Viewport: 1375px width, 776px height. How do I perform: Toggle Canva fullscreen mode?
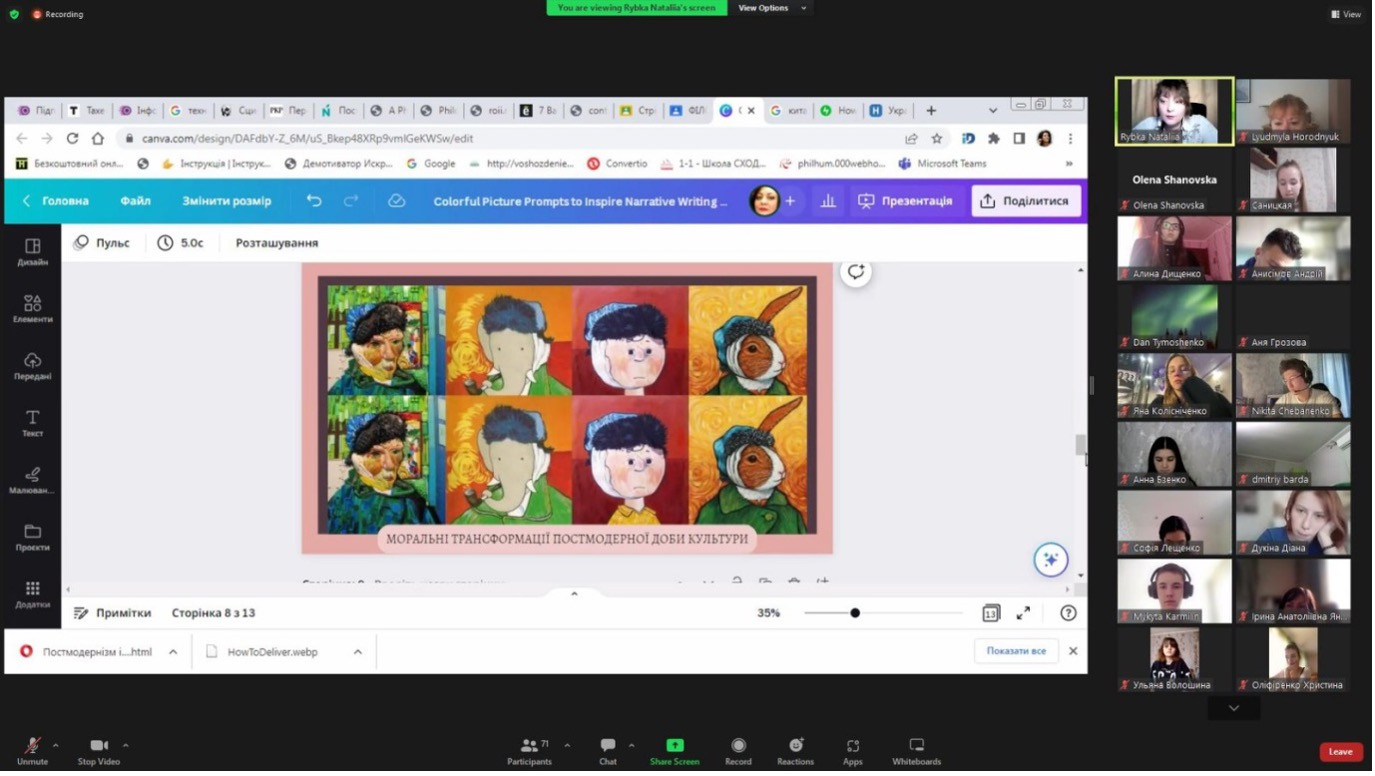[x=1023, y=613]
